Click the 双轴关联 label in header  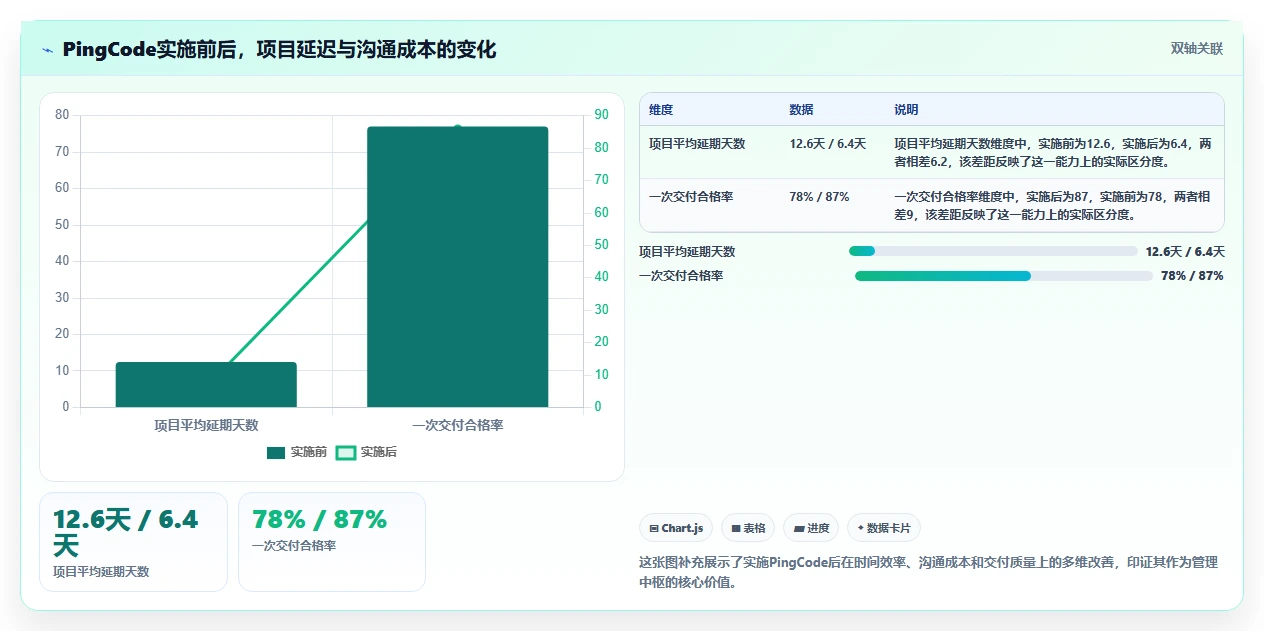1196,48
